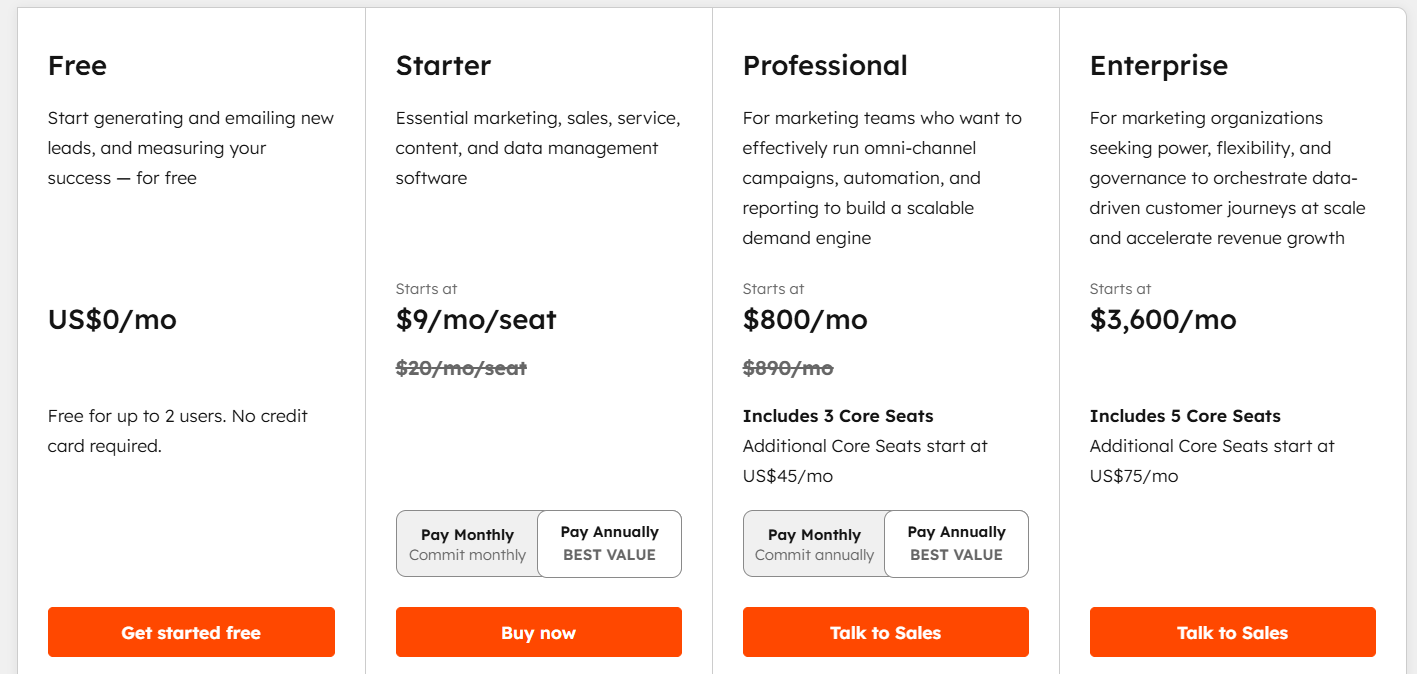Click the crossed-out $20/mo/seat price
The width and height of the screenshot is (1417, 674).
click(460, 368)
